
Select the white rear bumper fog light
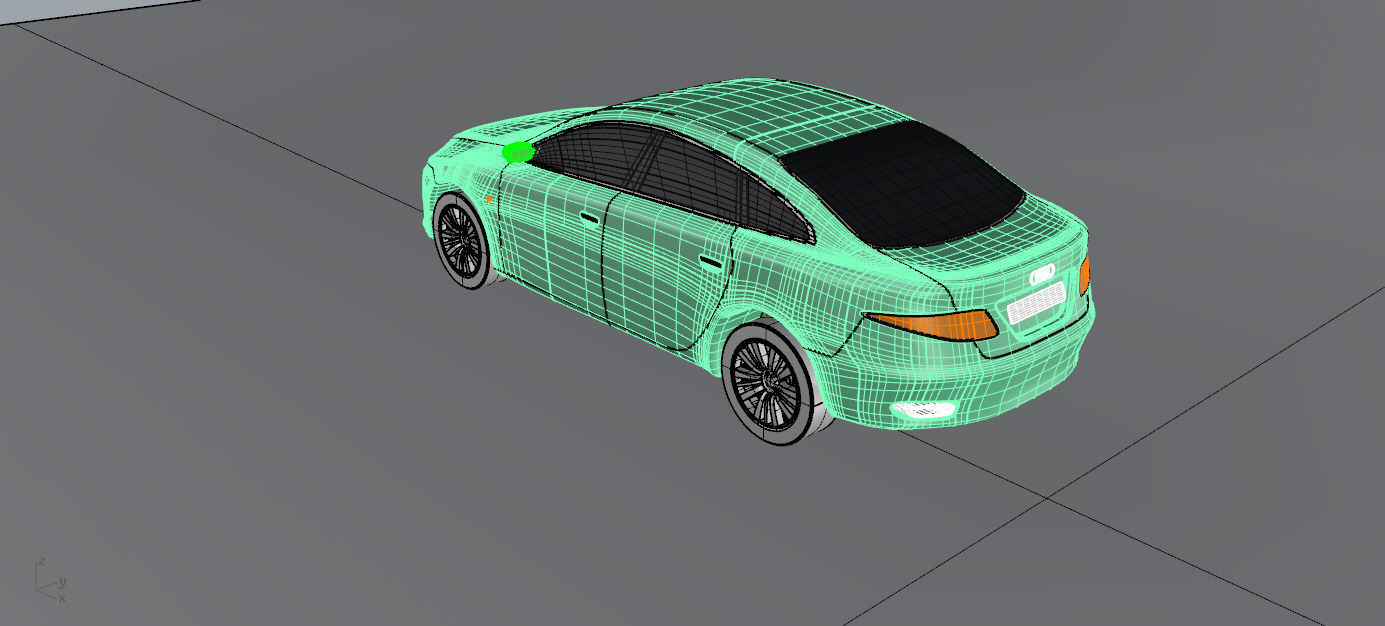tap(922, 407)
